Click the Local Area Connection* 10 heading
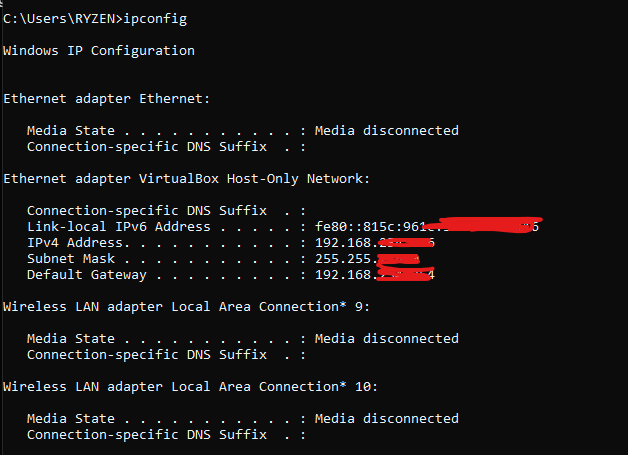The height and width of the screenshot is (455, 628). (x=190, y=387)
